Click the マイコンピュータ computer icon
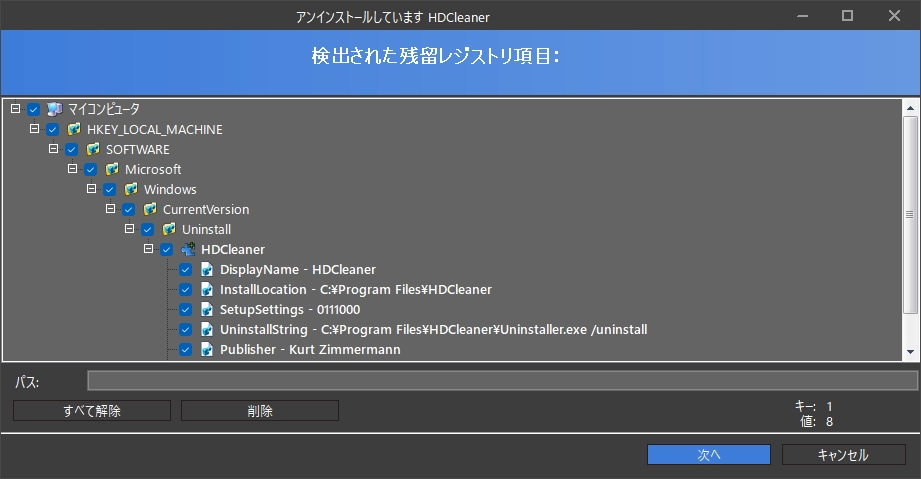921x479 pixels. 55,109
